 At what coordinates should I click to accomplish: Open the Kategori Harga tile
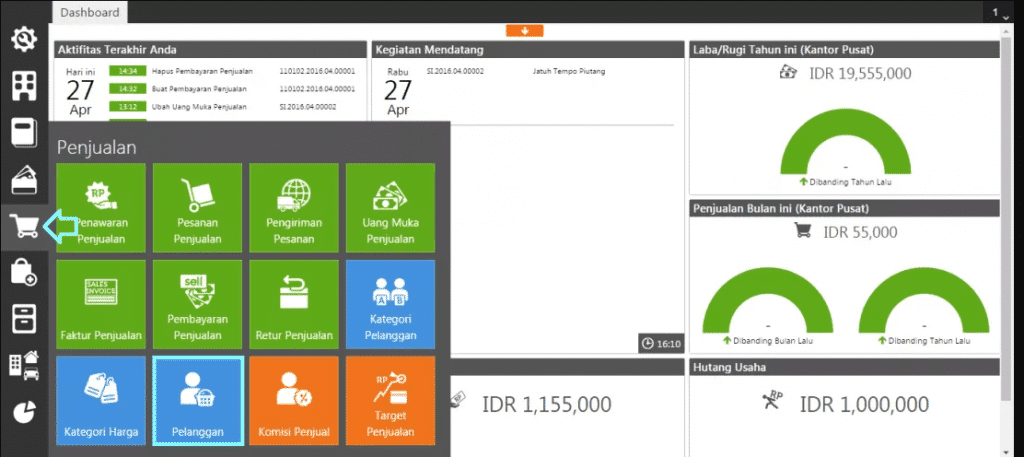pos(101,400)
